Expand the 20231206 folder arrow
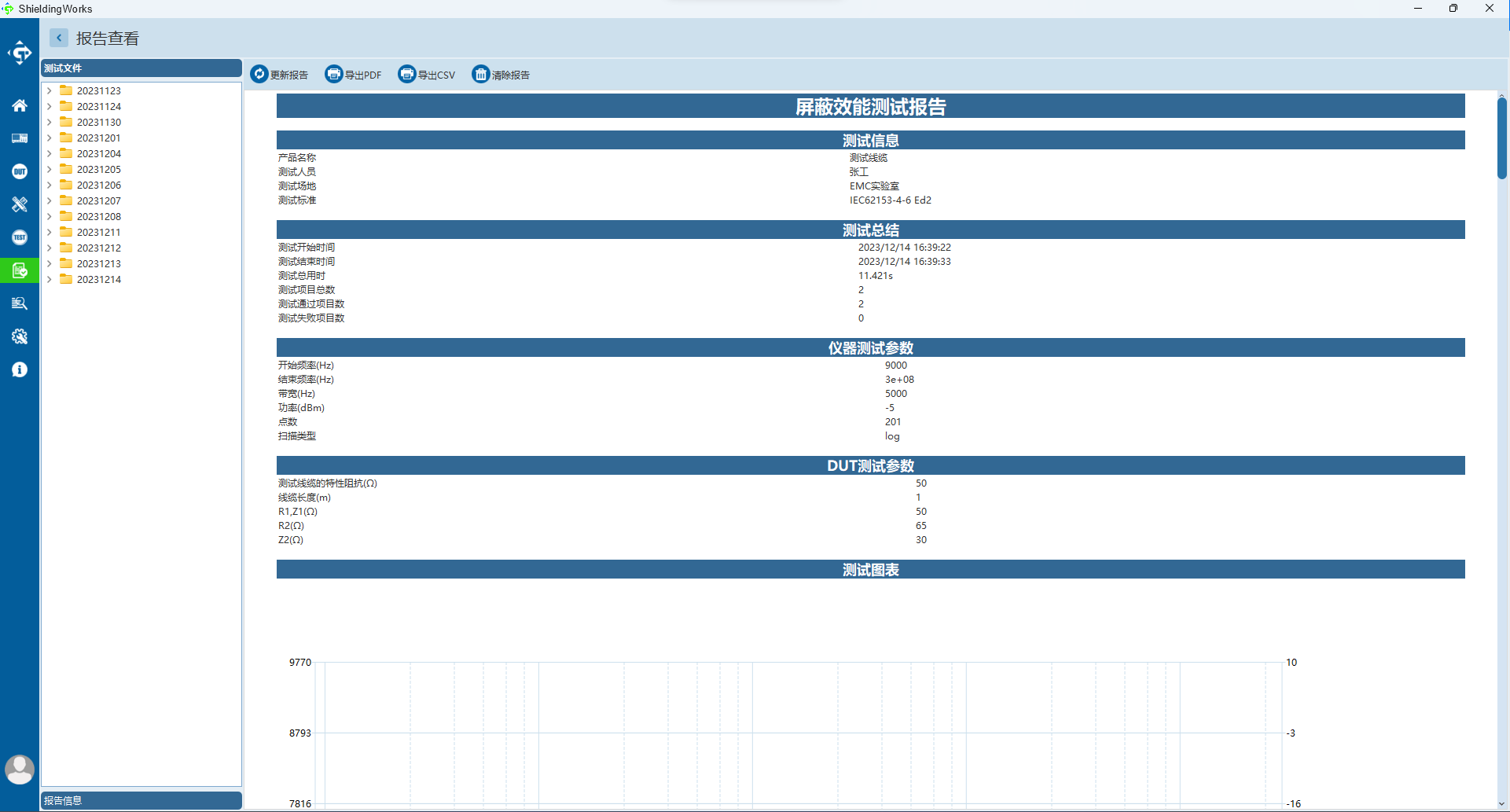Viewport: 1510px width, 812px height. [50, 185]
